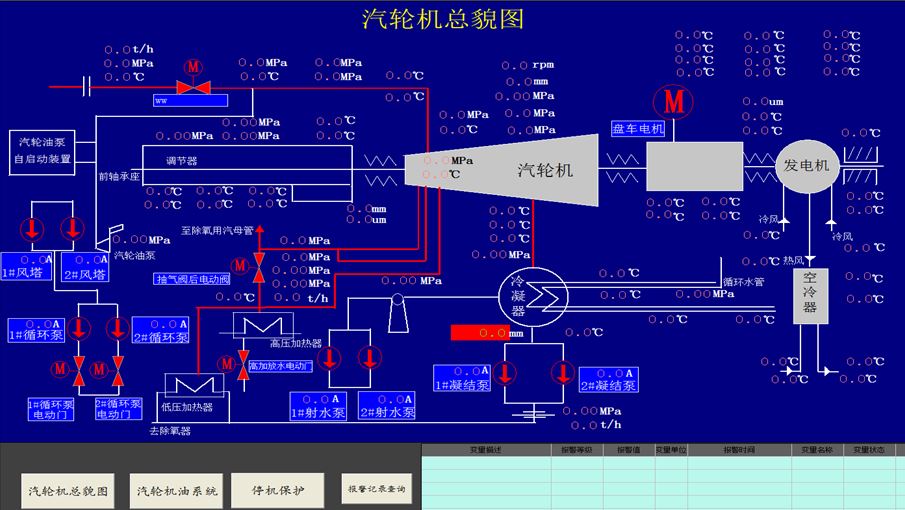Select the 1#风塔 fan pump icon
905x510 pixels.
click(x=32, y=229)
